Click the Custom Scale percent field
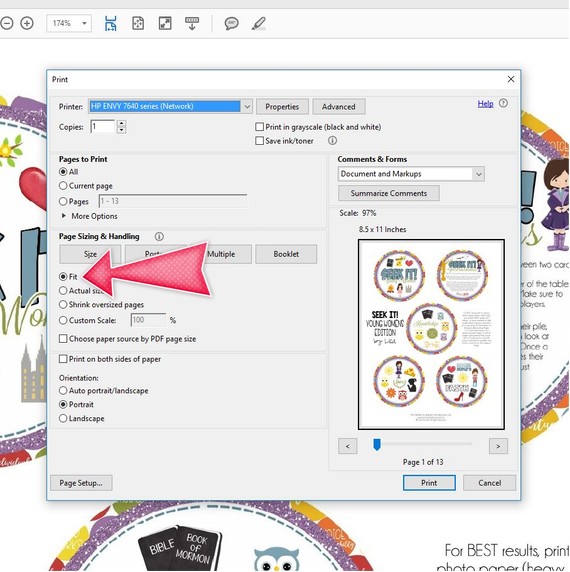 (x=148, y=320)
